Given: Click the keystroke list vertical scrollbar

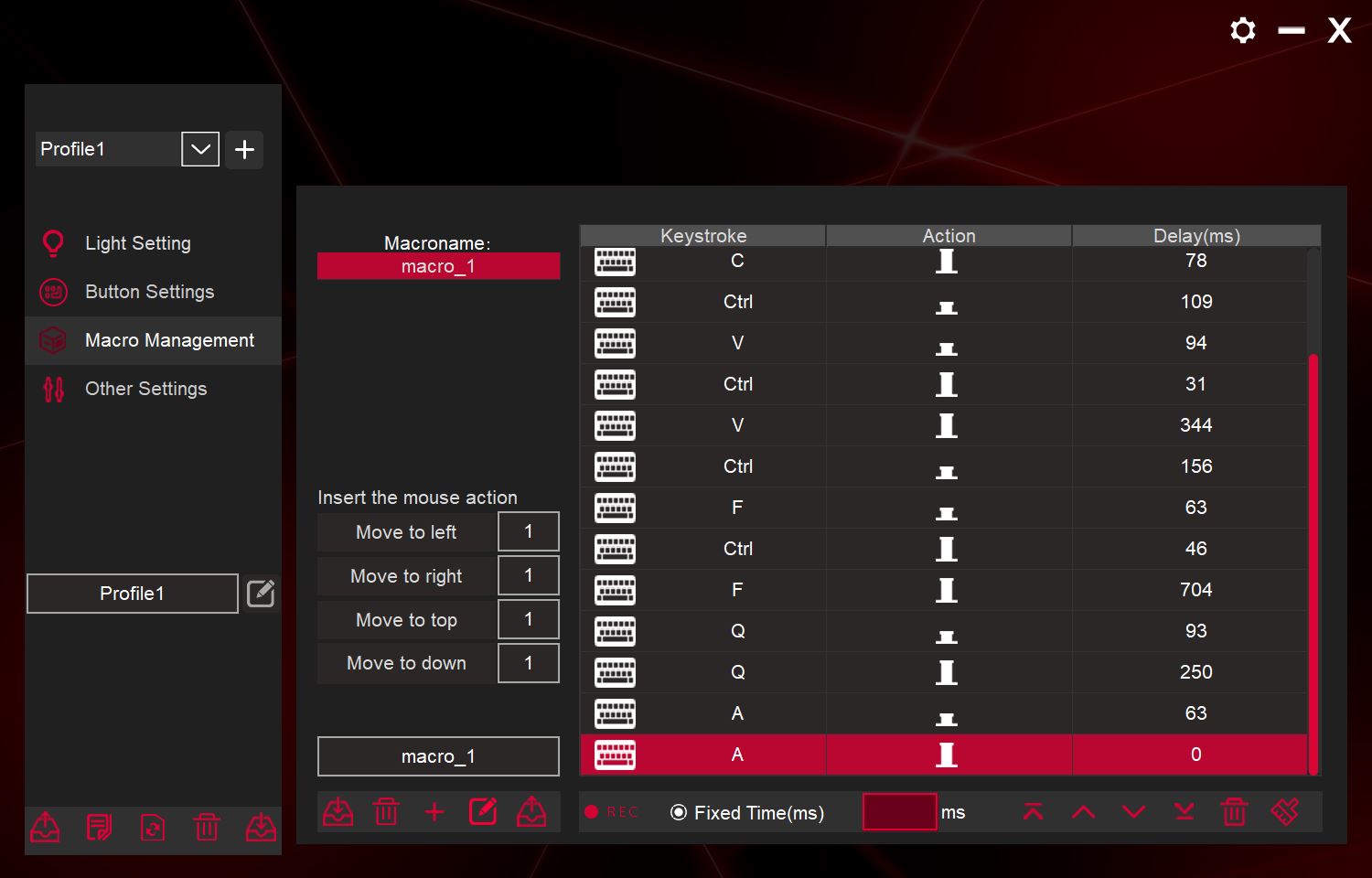Looking at the screenshot, I should coord(1313,562).
